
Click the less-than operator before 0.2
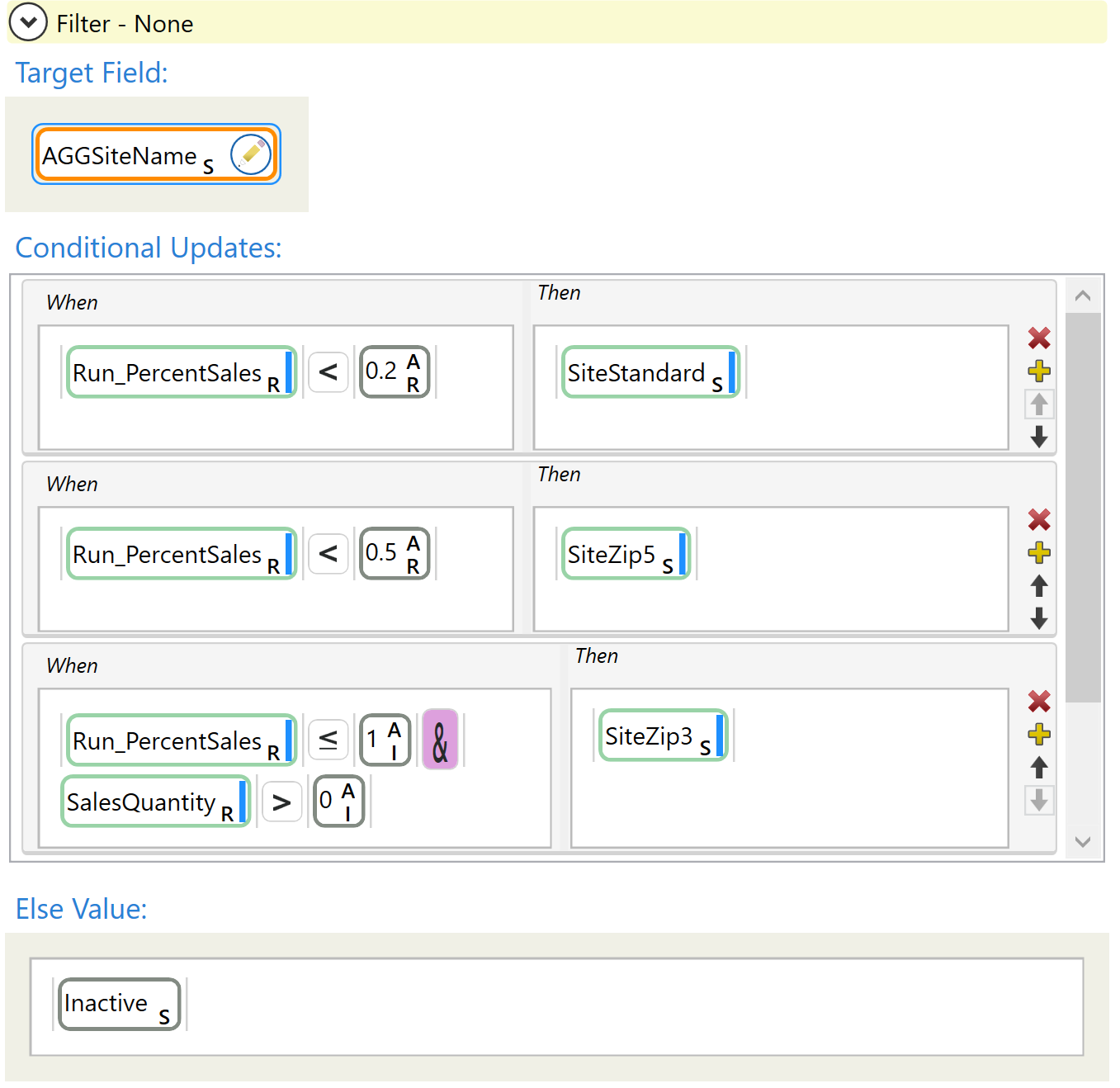(328, 371)
